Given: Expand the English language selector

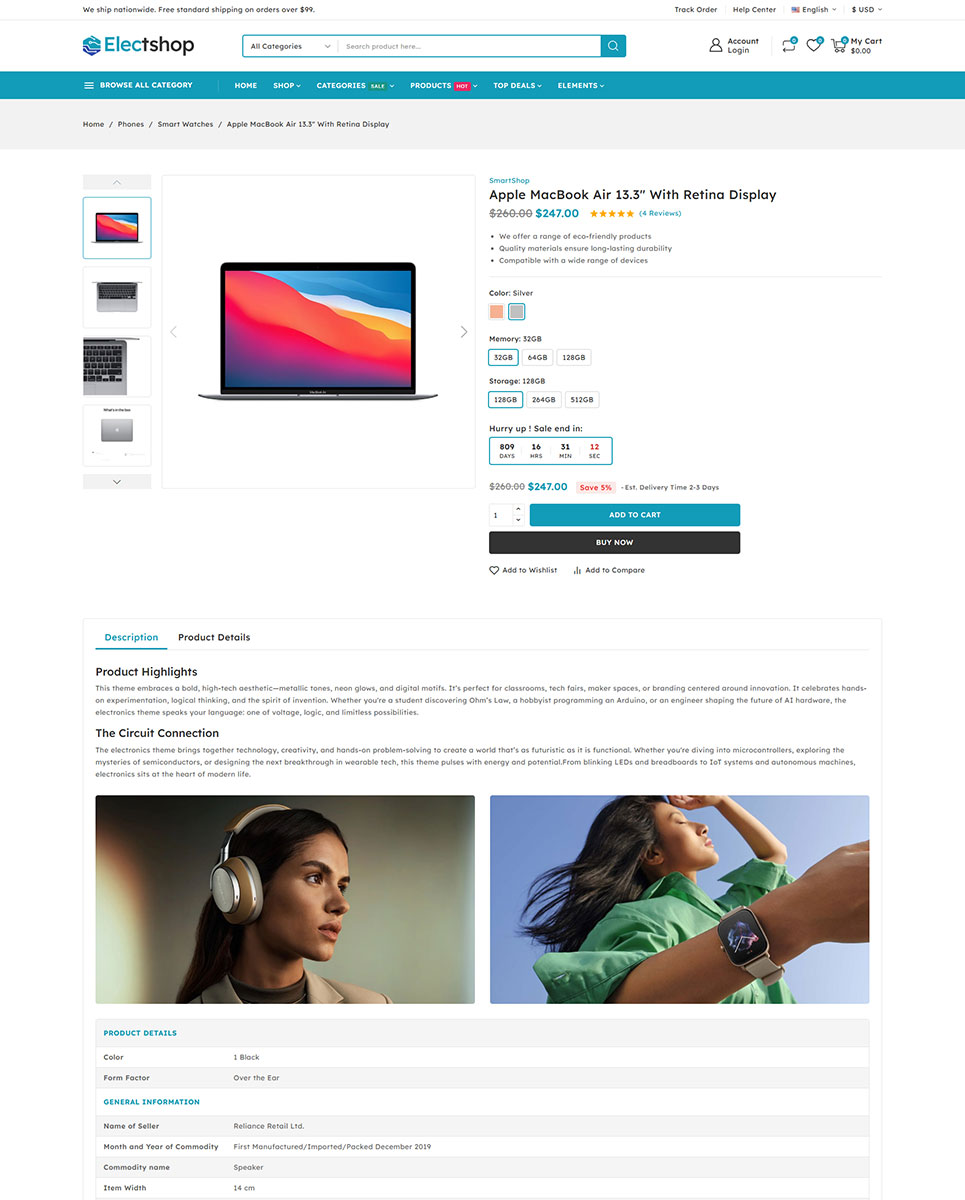Looking at the screenshot, I should coord(814,10).
